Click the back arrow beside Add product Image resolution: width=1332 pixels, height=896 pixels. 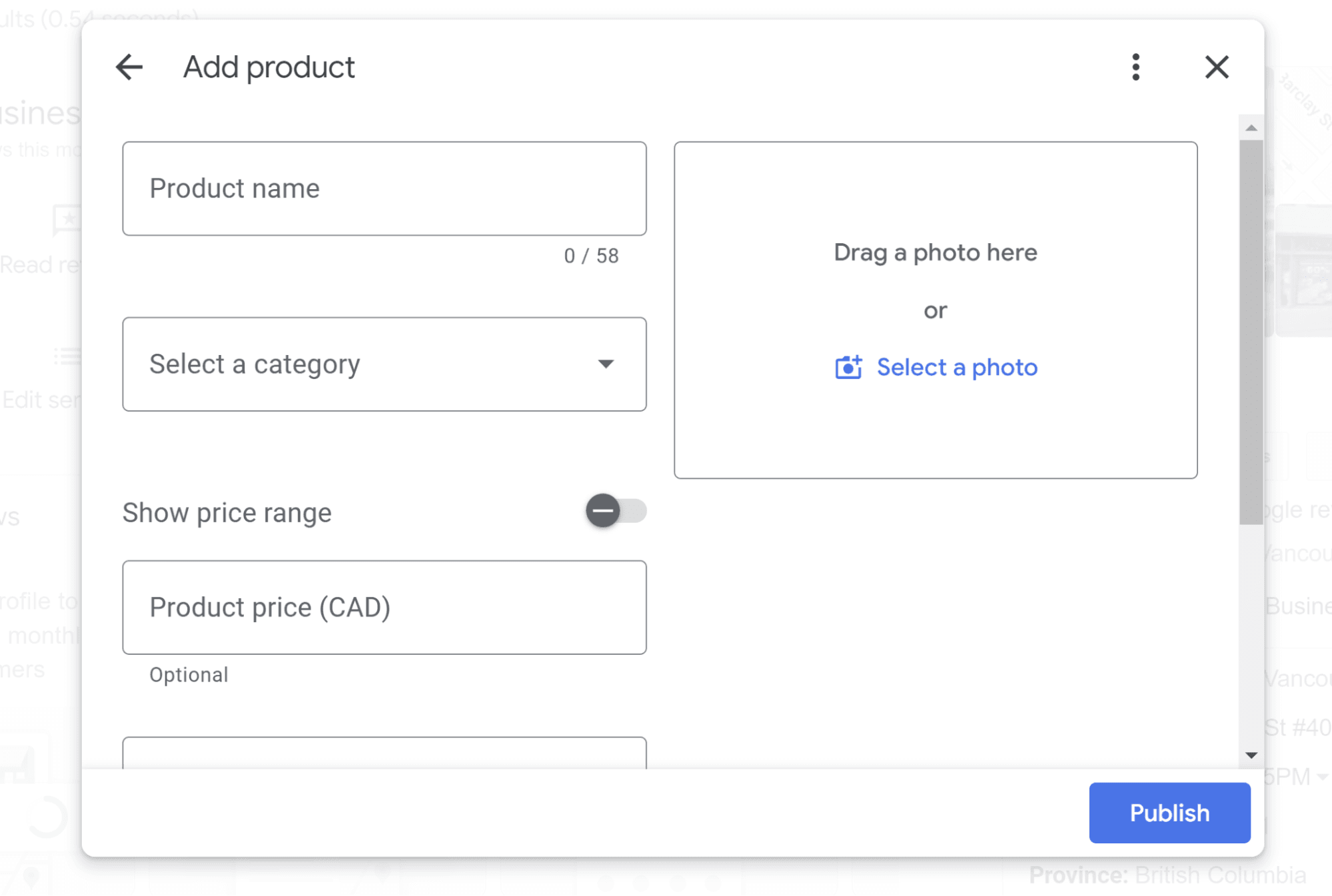pos(129,67)
